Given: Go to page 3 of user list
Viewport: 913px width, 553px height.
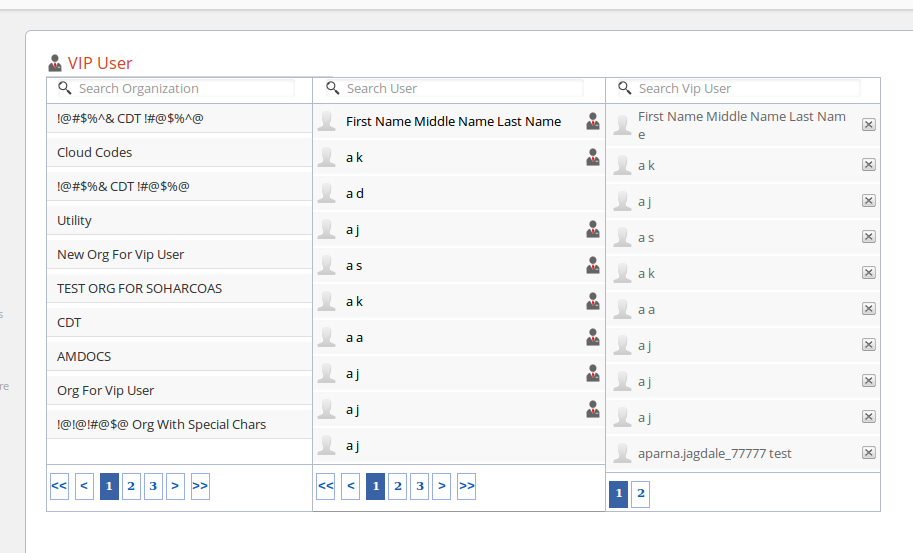Looking at the screenshot, I should 420,487.
